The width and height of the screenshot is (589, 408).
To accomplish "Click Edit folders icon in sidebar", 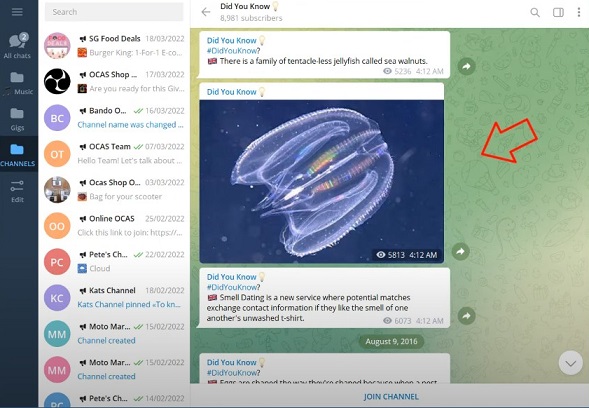I will [17, 191].
